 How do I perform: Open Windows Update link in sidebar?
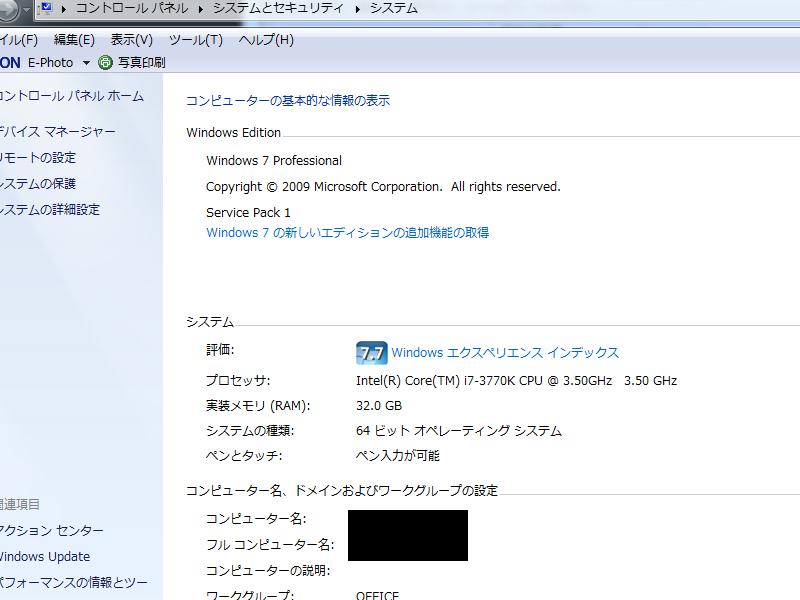click(x=45, y=557)
